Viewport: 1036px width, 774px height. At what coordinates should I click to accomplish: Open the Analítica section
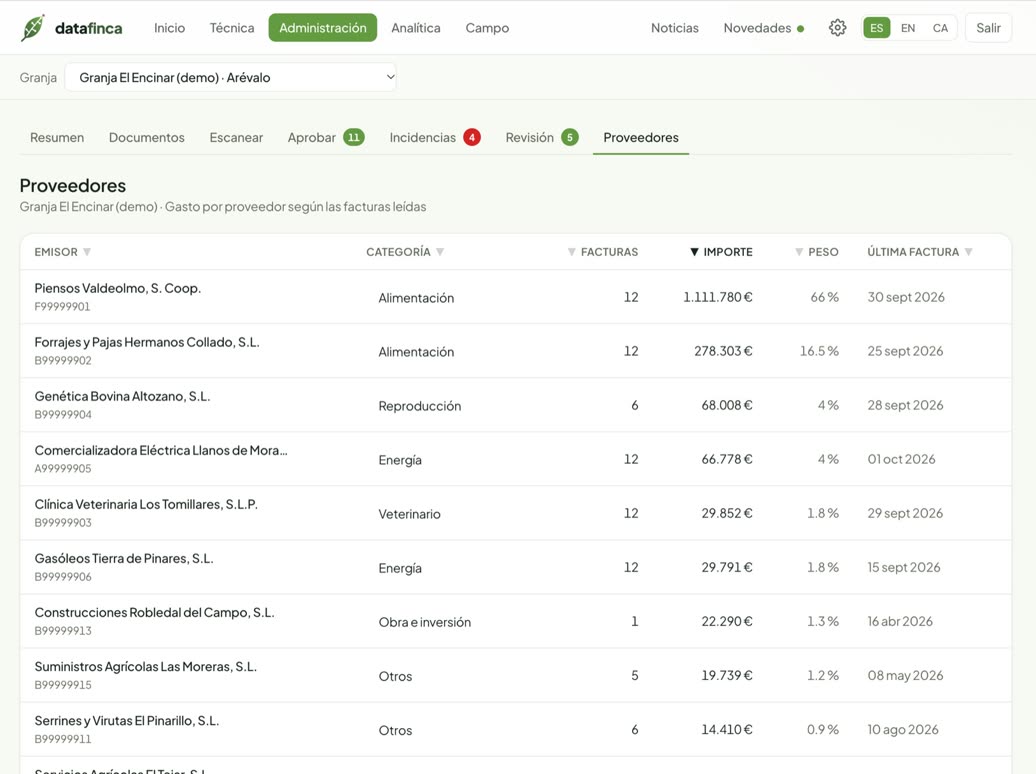click(416, 28)
